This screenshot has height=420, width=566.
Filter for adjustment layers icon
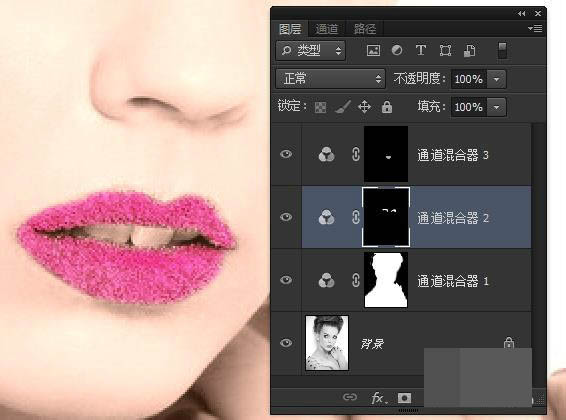pos(397,50)
